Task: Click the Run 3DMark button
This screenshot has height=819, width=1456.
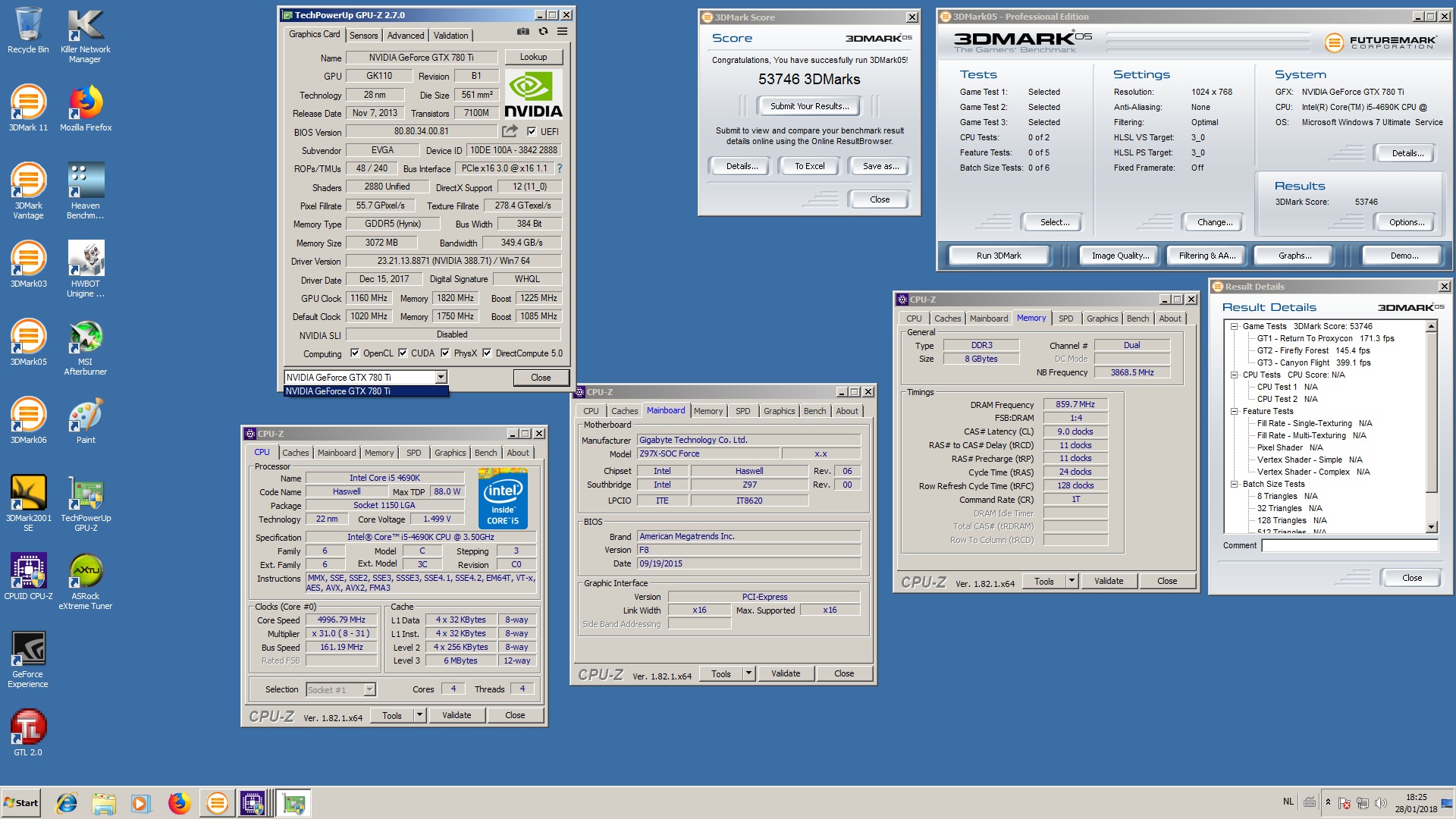Action: 998,256
